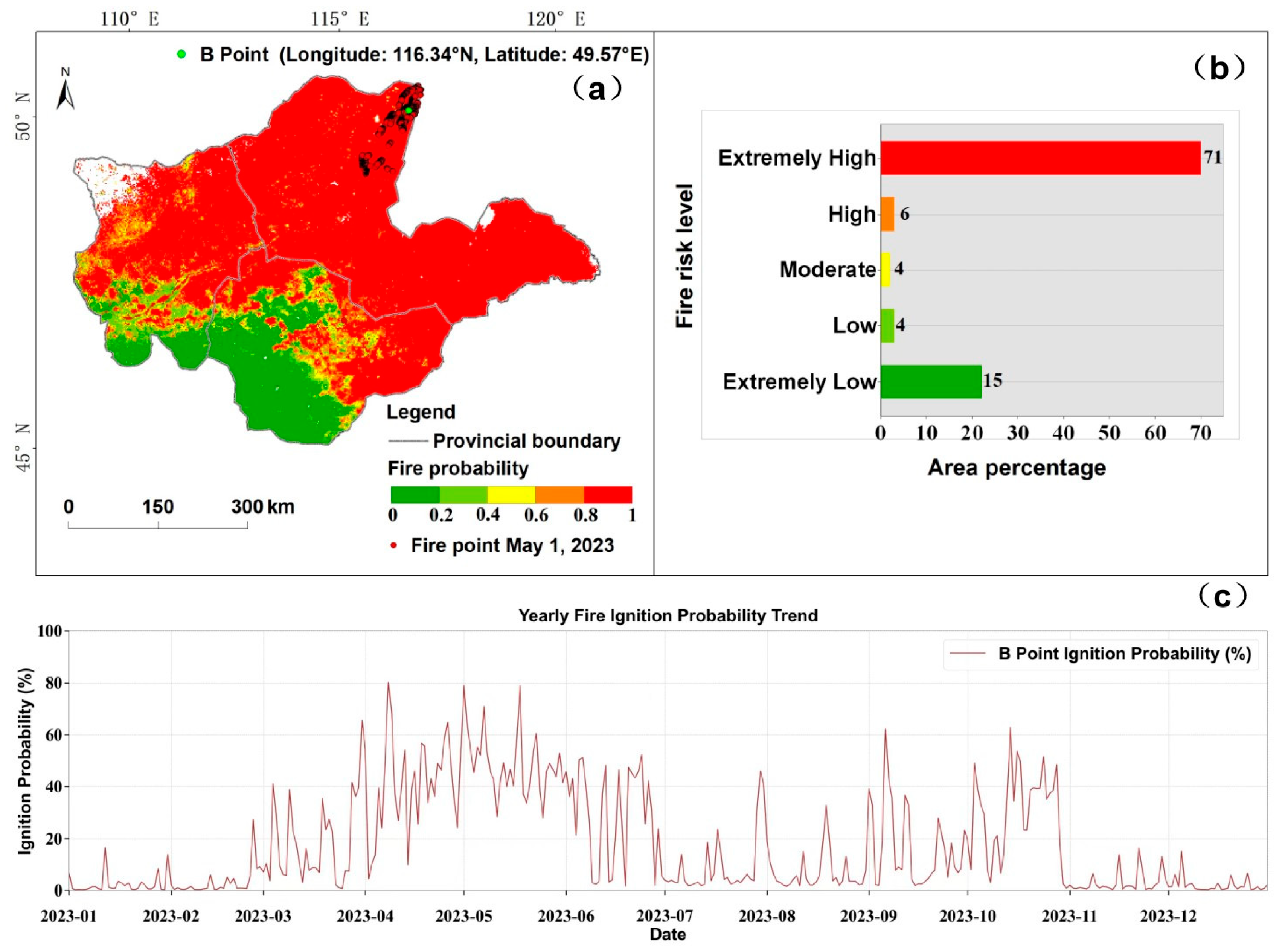The image size is (1285, 952).
Task: Click the 2023-05 date axis label
Action: point(464,916)
